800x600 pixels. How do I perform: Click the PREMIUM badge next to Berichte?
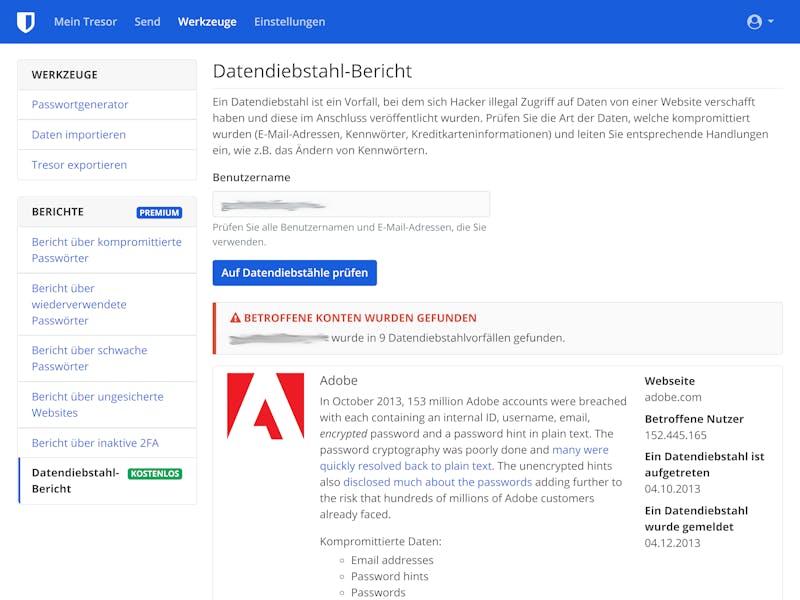(x=159, y=213)
